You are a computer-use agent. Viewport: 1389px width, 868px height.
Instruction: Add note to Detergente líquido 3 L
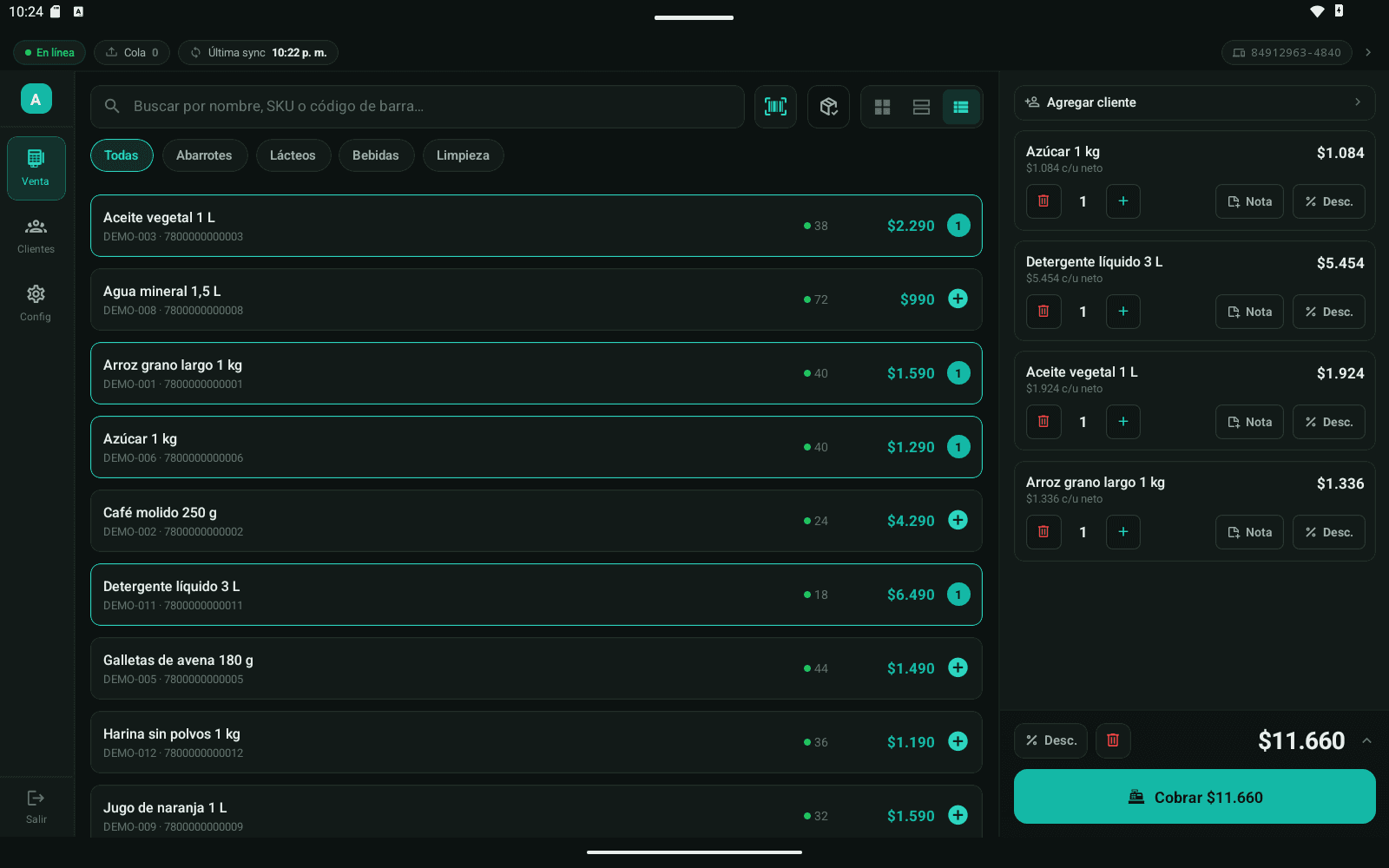coord(1249,312)
